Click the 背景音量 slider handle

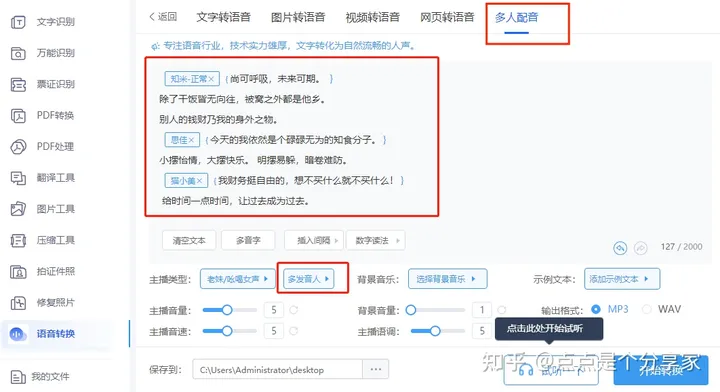coord(411,310)
